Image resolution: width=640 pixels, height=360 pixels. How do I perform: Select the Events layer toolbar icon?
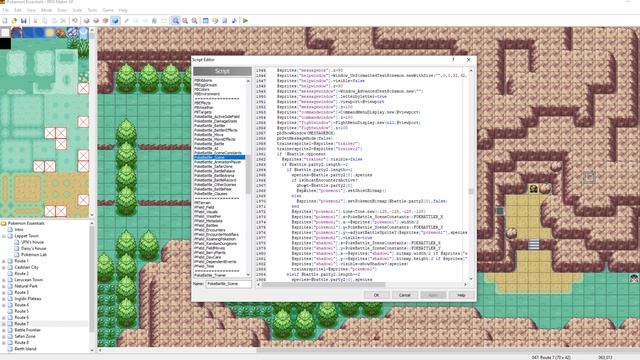(x=115, y=21)
